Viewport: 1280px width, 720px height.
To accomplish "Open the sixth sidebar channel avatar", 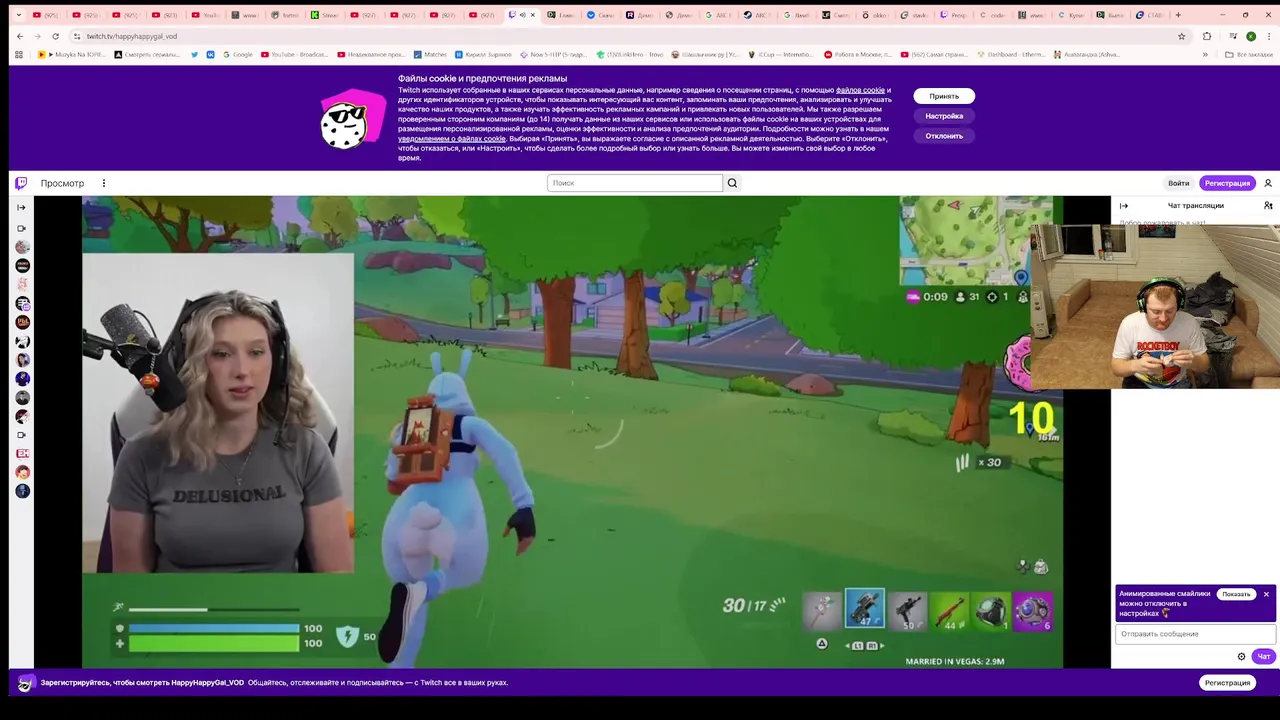I will coord(22,341).
